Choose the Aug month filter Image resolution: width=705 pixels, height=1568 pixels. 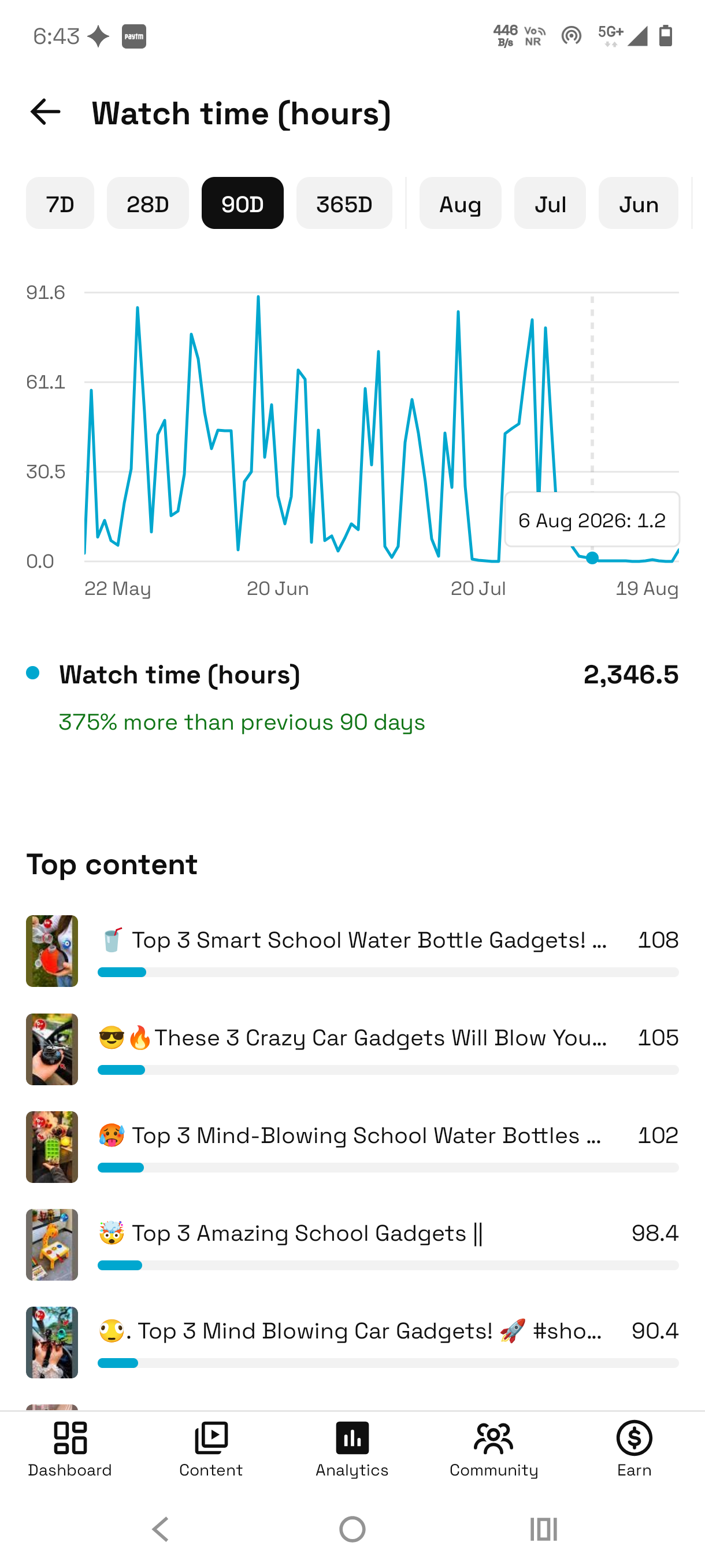pyautogui.click(x=461, y=204)
